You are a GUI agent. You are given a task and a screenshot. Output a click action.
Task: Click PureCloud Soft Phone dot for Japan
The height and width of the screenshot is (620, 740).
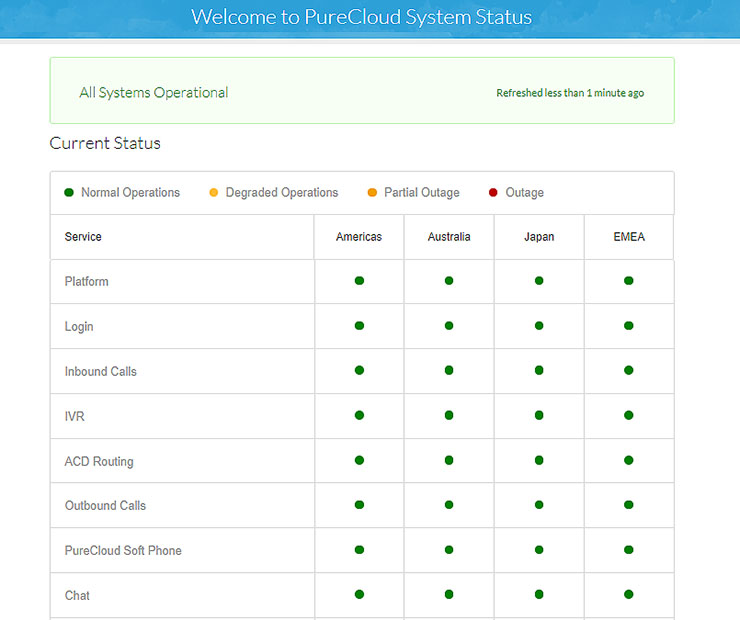point(539,550)
